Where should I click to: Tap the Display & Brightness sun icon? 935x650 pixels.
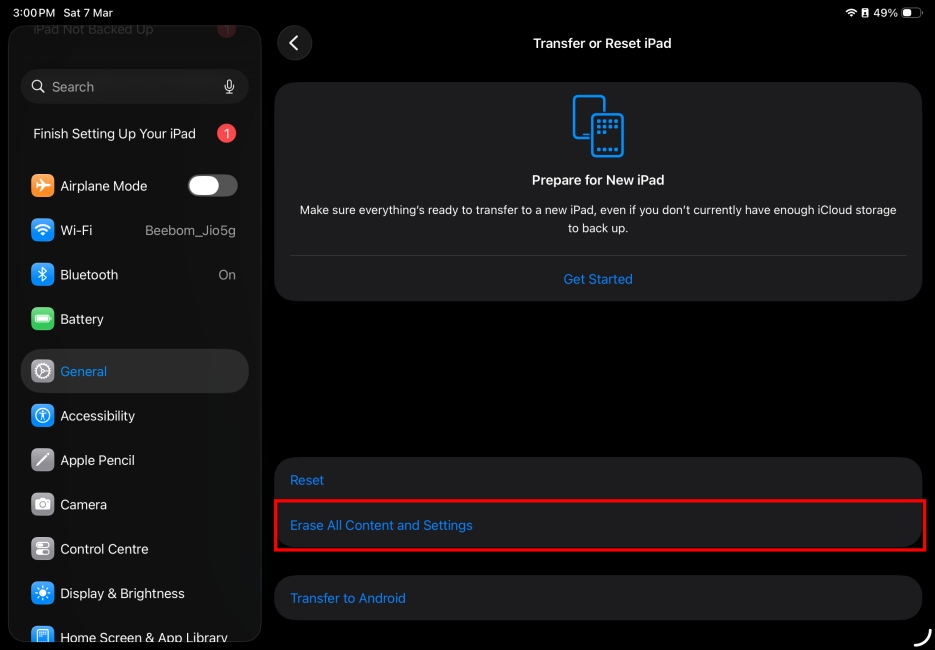point(41,593)
